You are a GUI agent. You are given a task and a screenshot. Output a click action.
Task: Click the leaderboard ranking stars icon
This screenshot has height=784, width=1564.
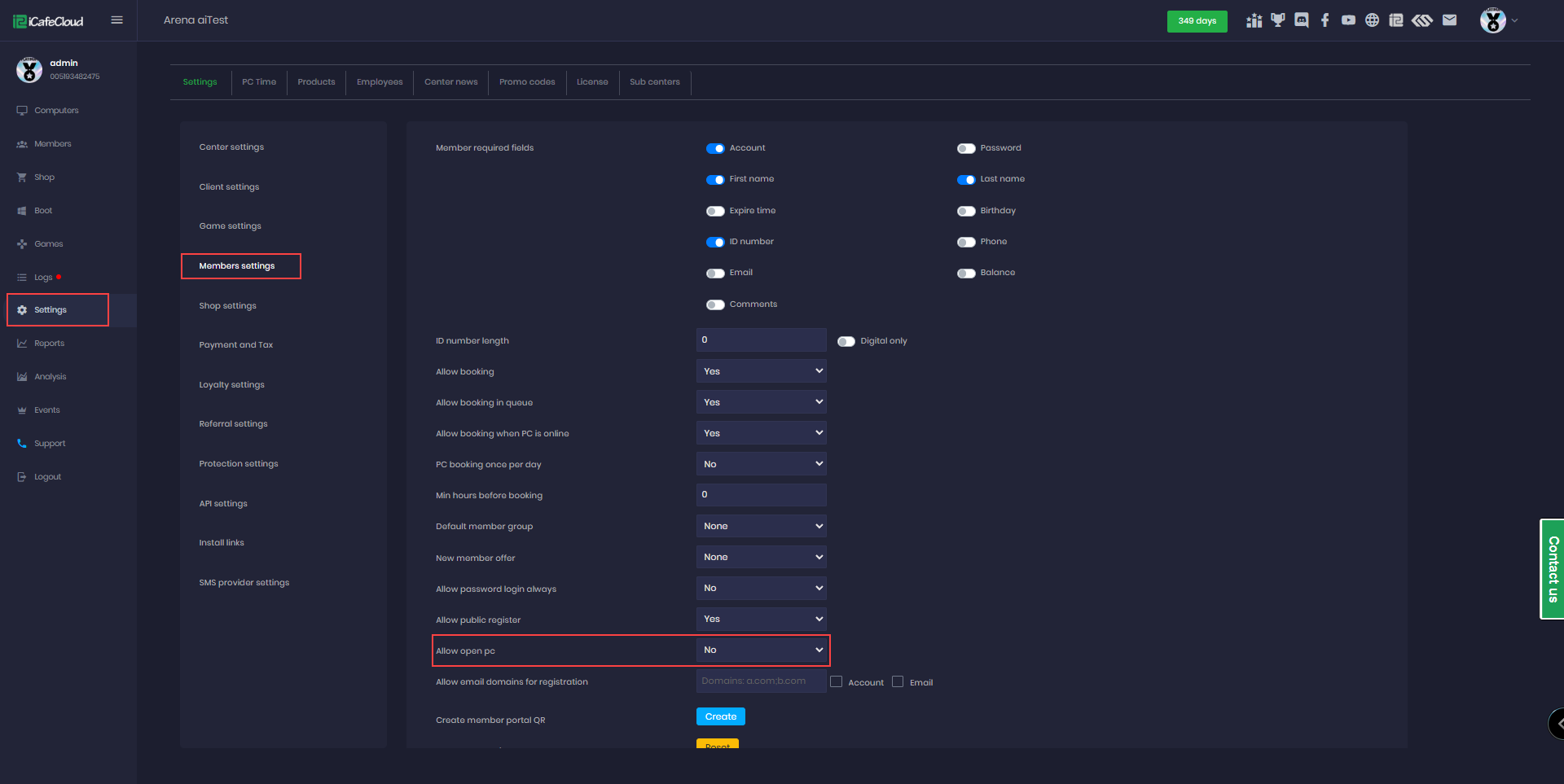point(1254,20)
